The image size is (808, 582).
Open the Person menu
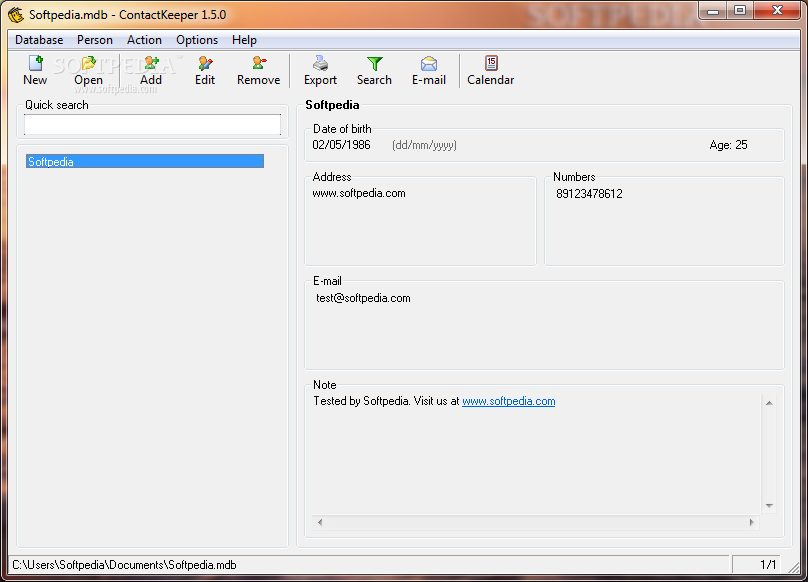95,40
